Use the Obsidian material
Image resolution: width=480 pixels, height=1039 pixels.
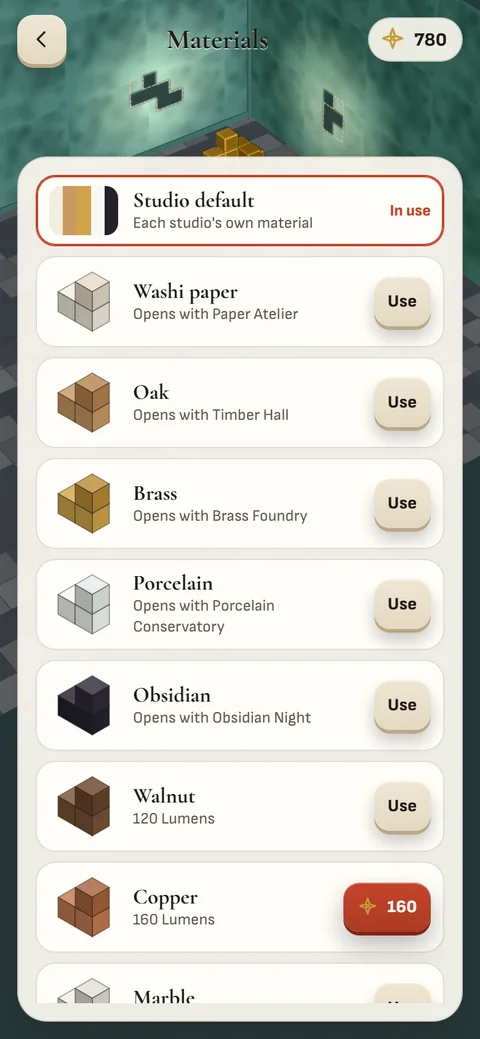[402, 705]
